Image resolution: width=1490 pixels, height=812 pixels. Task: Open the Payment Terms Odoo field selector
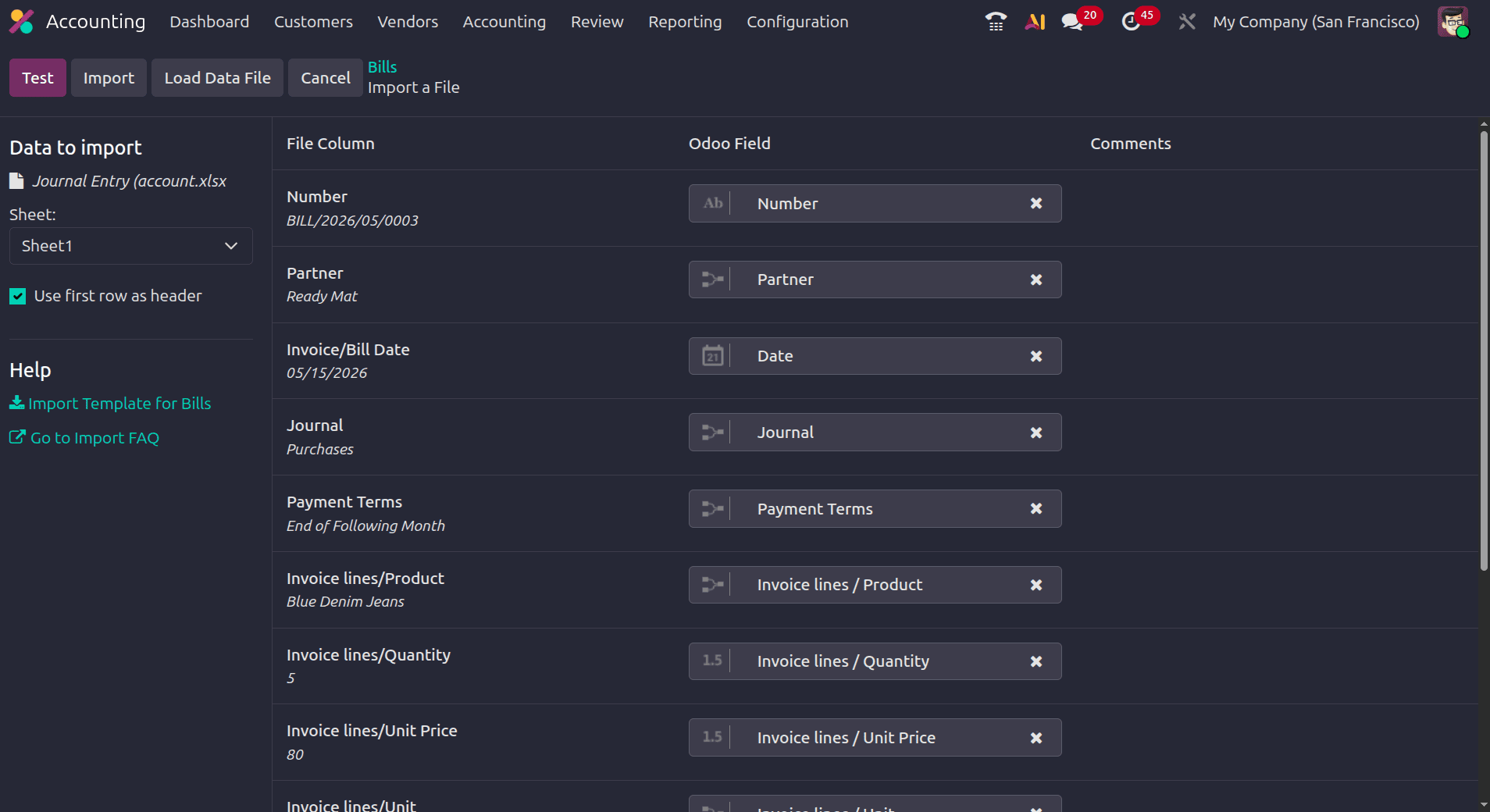point(875,508)
